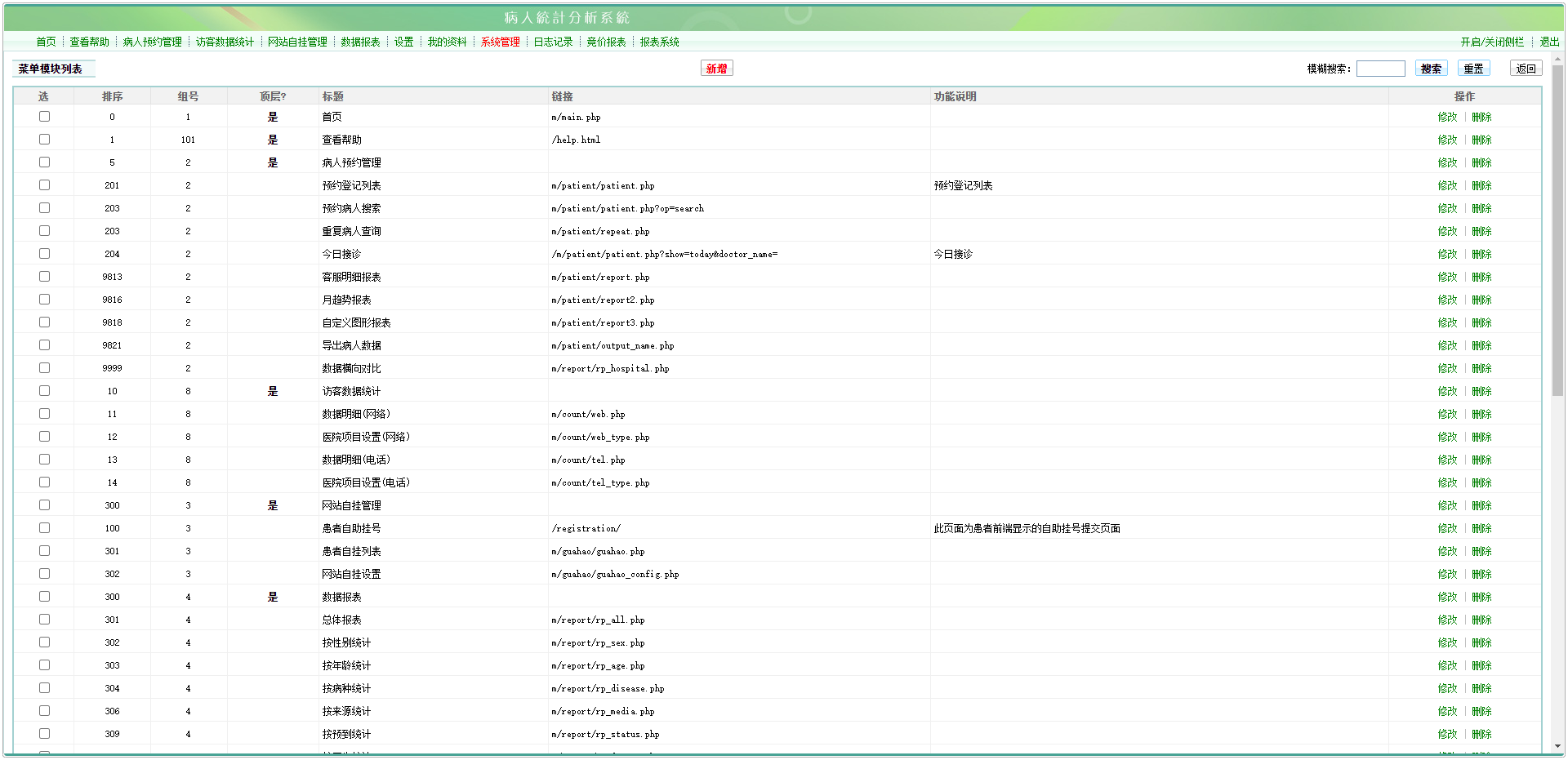The image size is (1568, 760).
Task: Select the checkbox for 总体报表
Action: click(44, 620)
